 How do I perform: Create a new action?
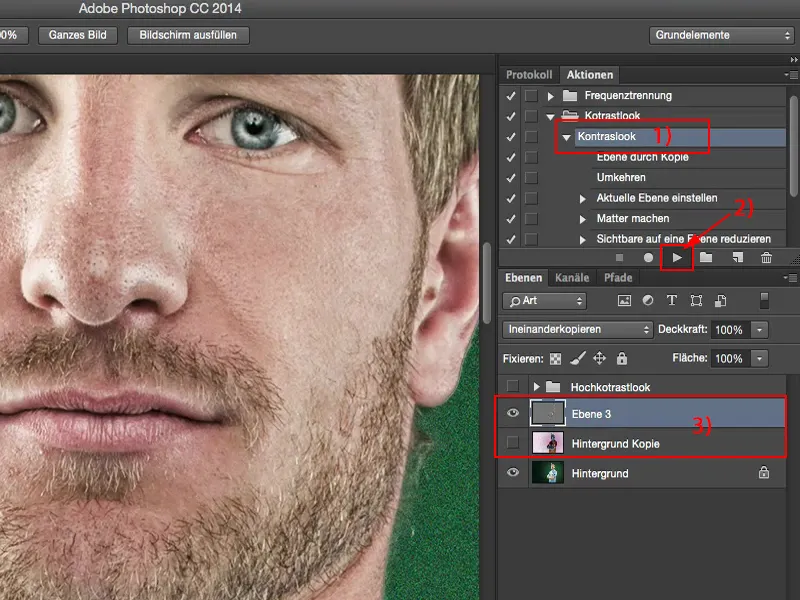click(737, 258)
